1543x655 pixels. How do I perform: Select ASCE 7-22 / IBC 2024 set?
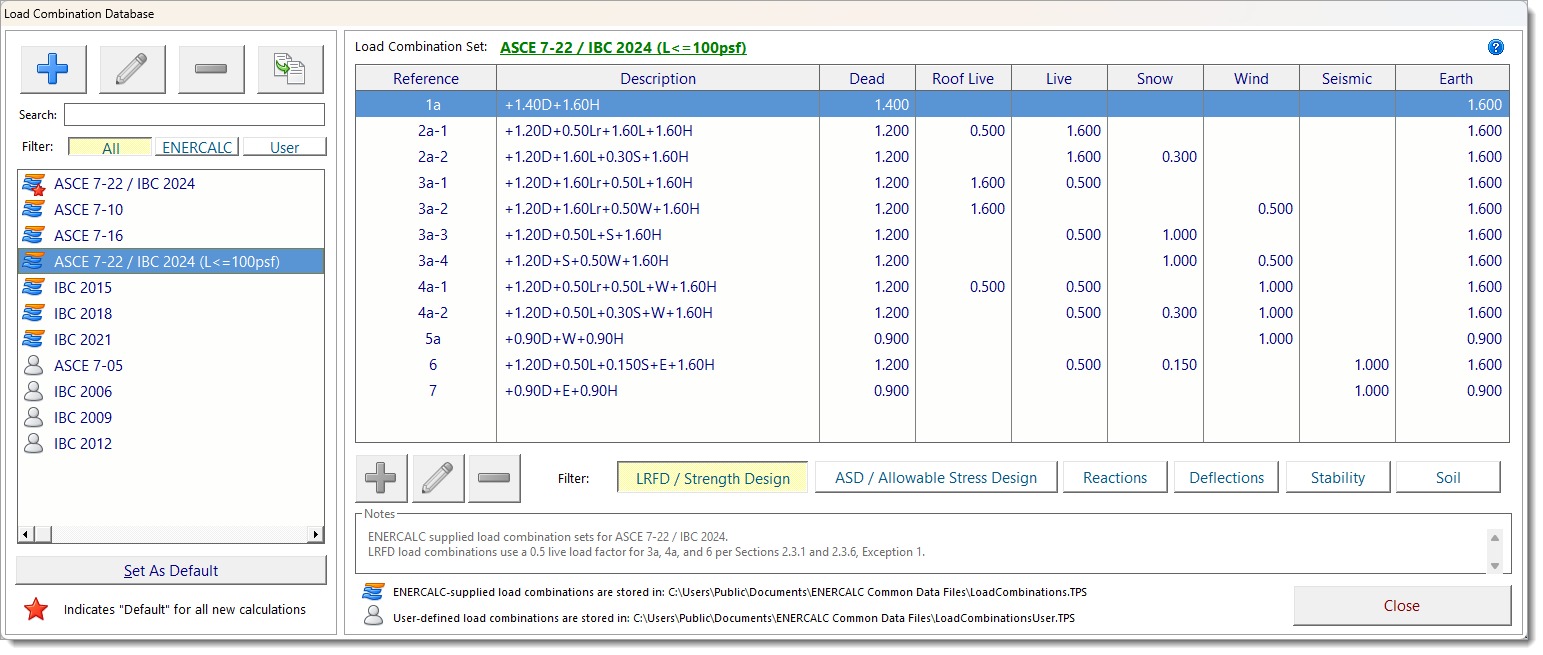coord(171,184)
